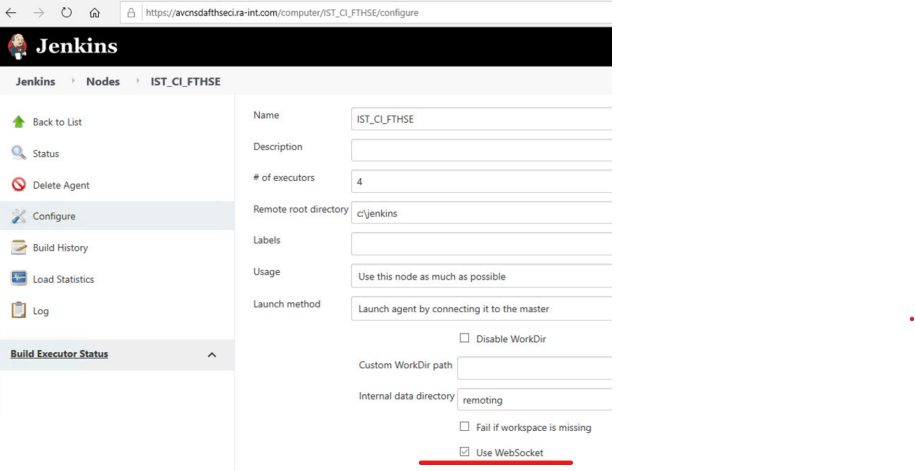Click the Jenkins butler logo
The width and height of the screenshot is (915, 471).
[x=18, y=46]
